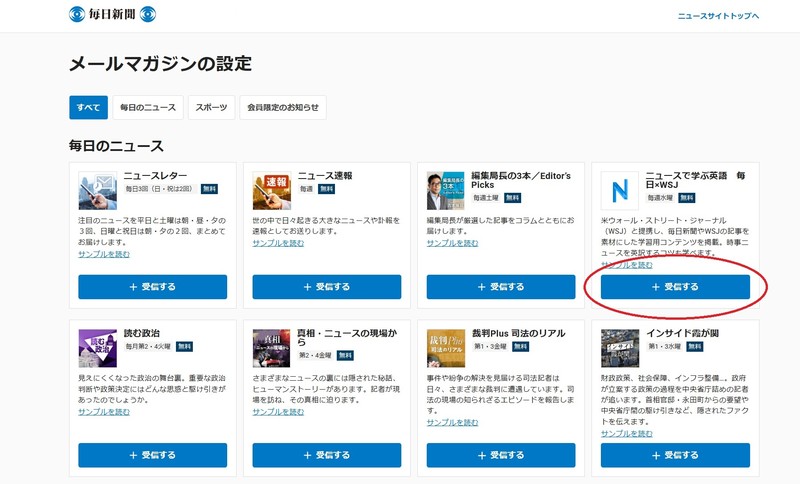Click 編集局長の3本／Editor's Picks title

coord(521,180)
